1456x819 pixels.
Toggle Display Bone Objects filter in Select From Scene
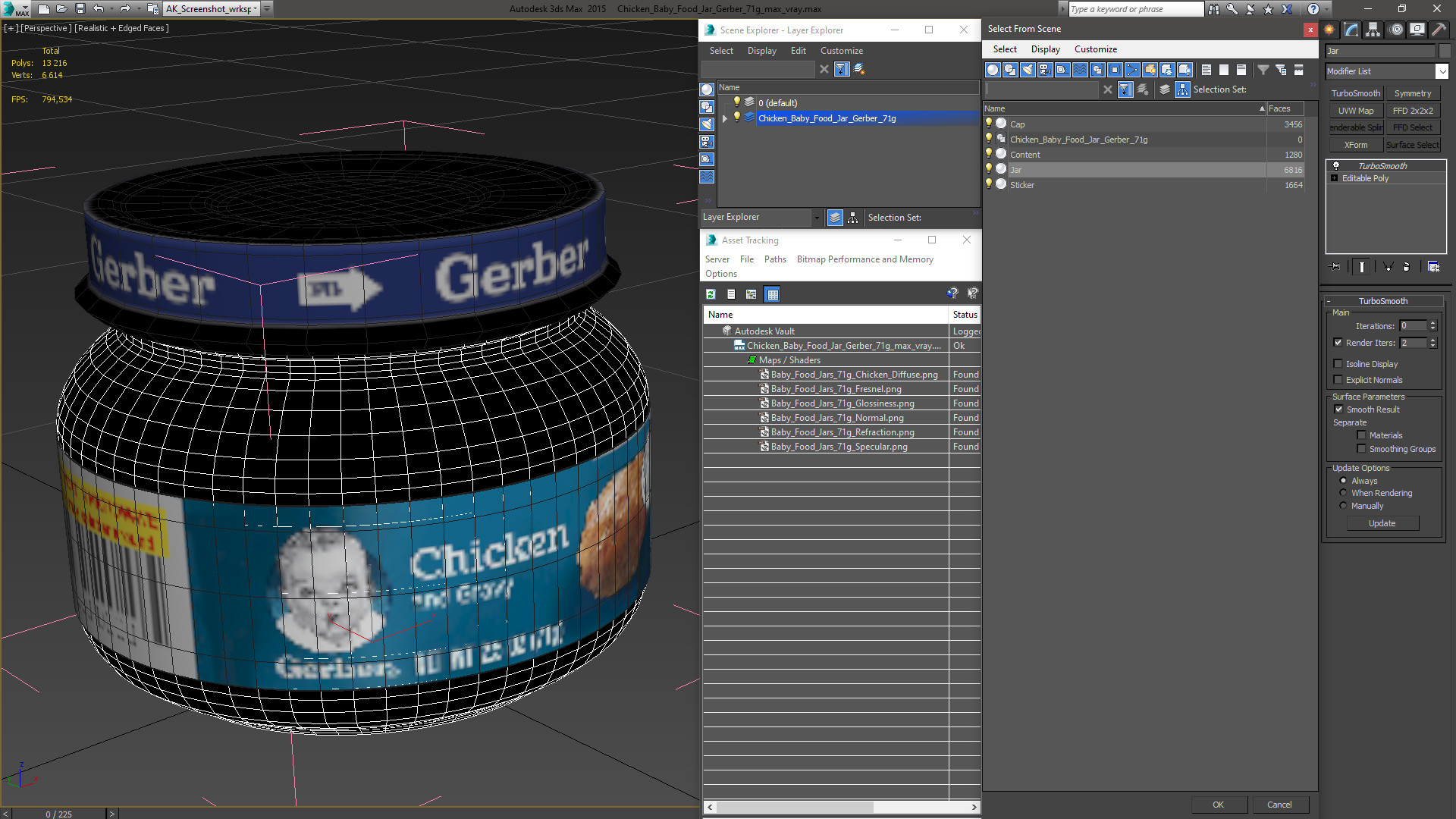click(1132, 70)
